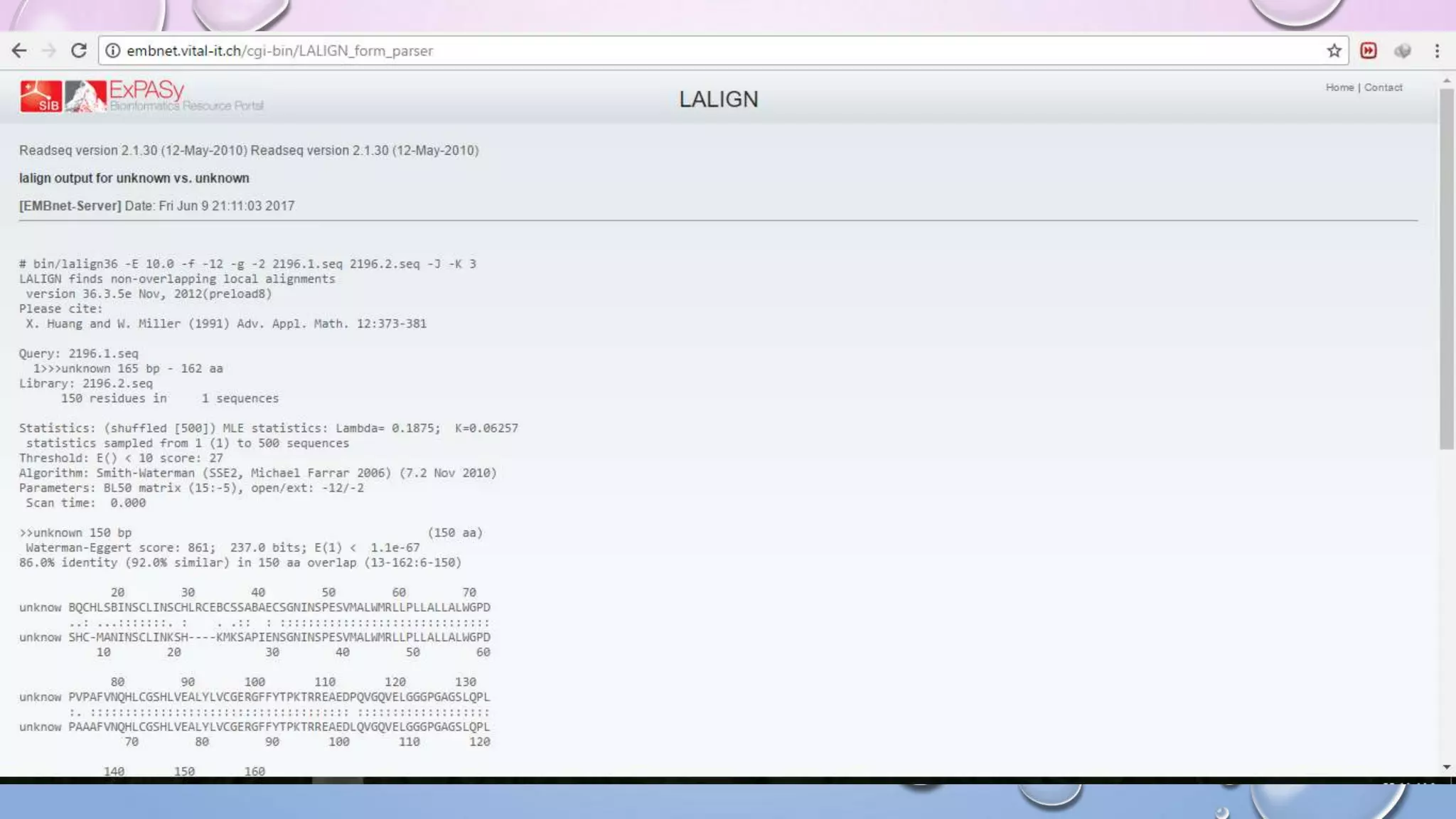The image size is (1456, 819).
Task: Reload the LALIGN results page
Action: pyautogui.click(x=79, y=50)
